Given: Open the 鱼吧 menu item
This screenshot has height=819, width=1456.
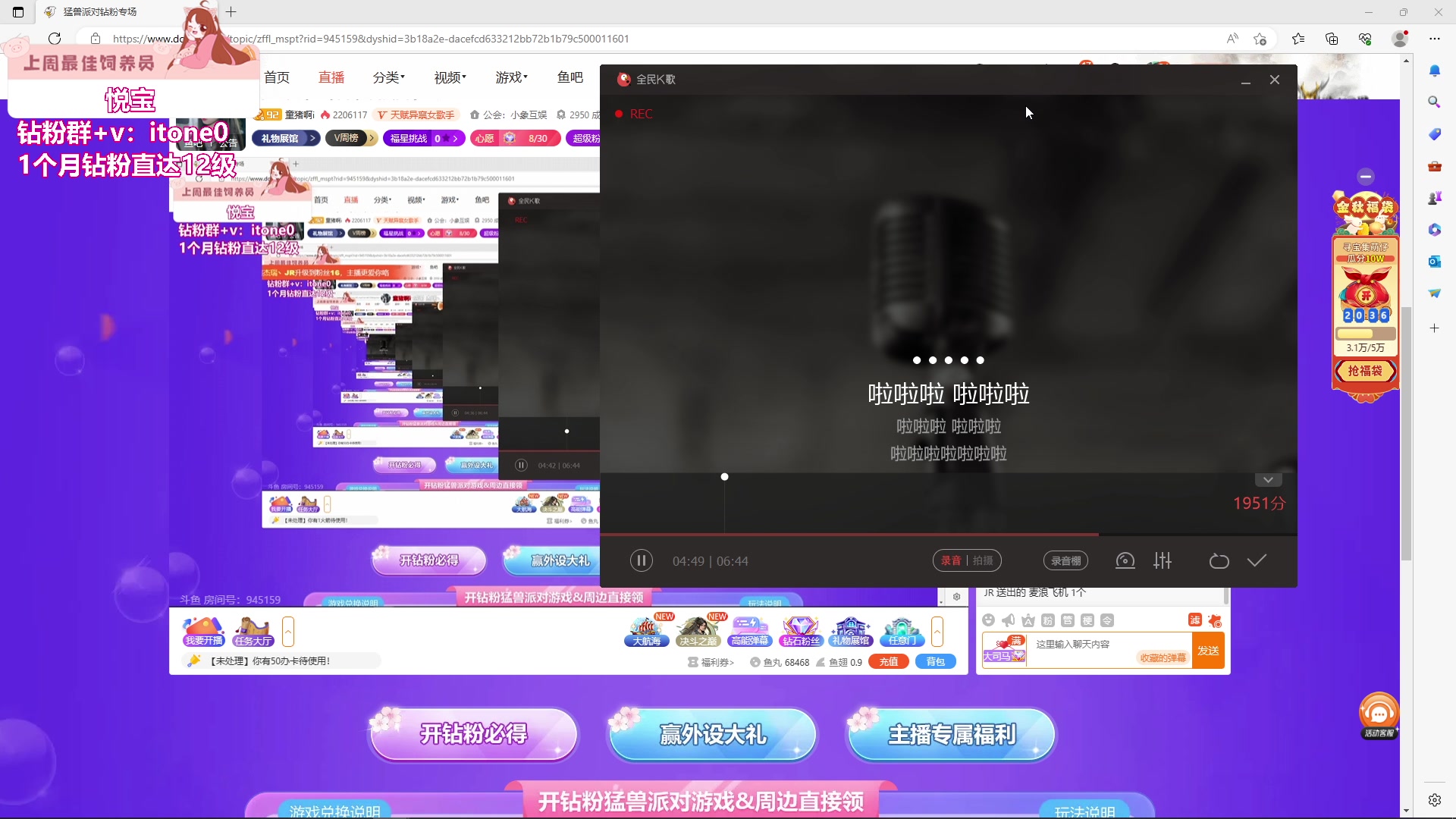Looking at the screenshot, I should [570, 77].
